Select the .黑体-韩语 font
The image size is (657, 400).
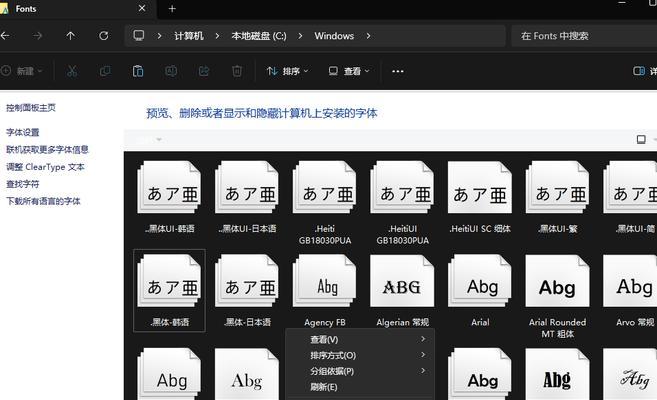(x=169, y=290)
